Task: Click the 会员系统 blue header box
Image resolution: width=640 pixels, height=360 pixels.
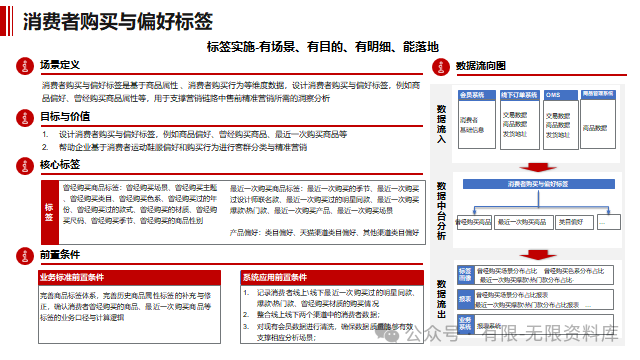Action: click(477, 95)
